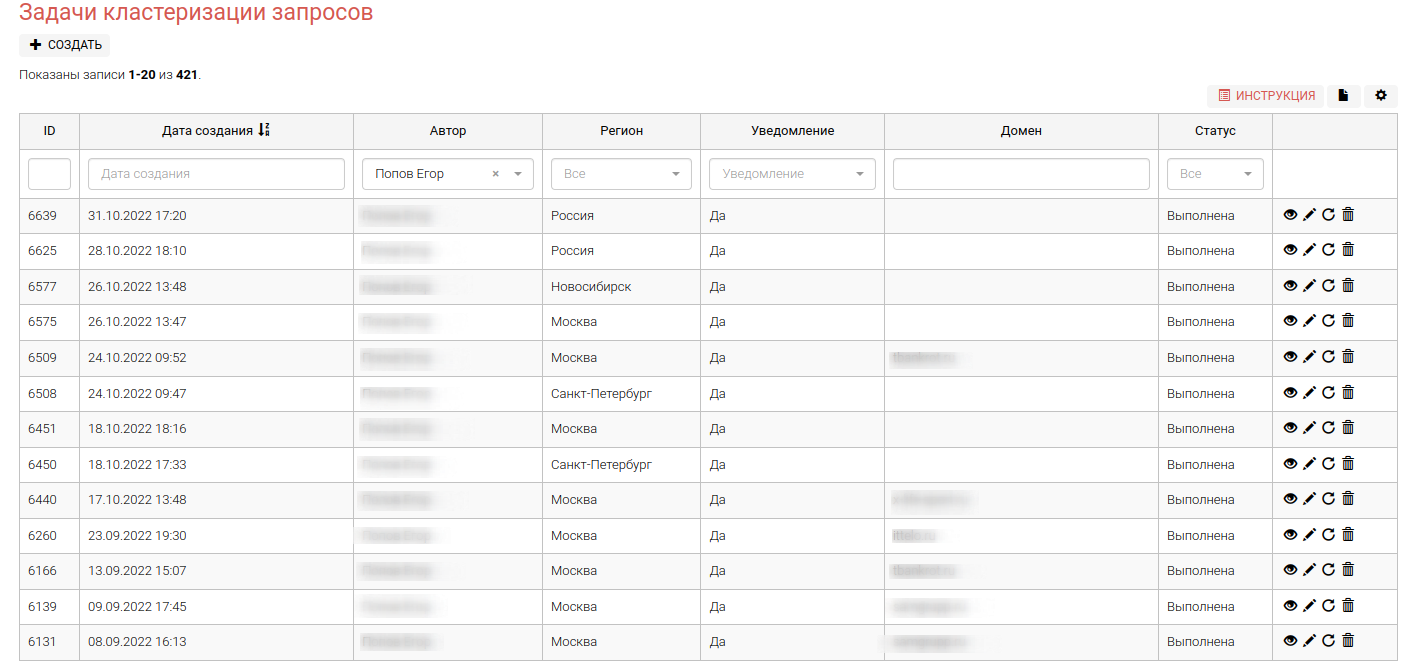Image resolution: width=1412 pixels, height=661 pixels.
Task: Re-run task 6260 using the reload icon
Action: tap(1328, 535)
